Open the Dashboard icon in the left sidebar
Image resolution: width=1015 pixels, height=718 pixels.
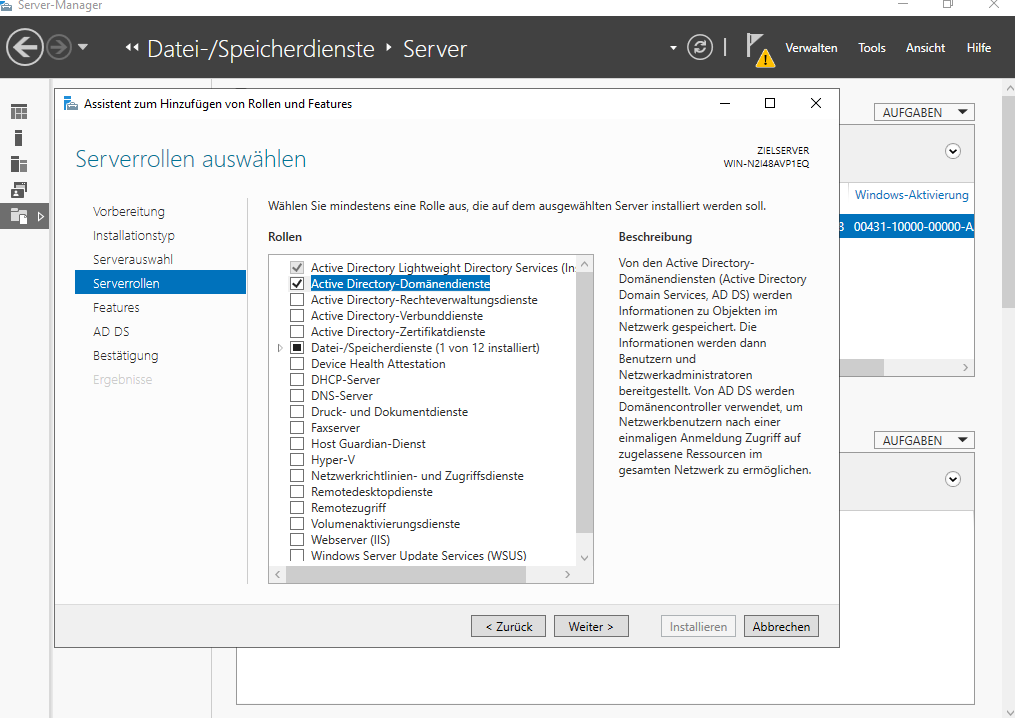point(19,112)
